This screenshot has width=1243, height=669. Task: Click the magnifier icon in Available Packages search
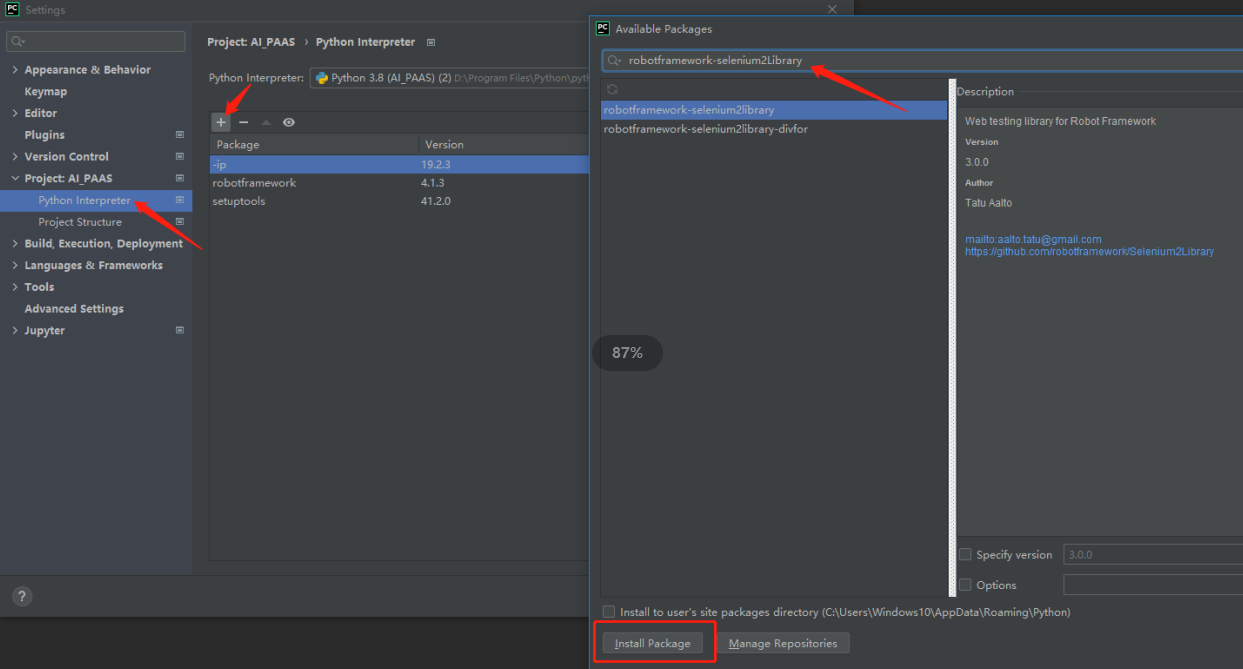[615, 60]
